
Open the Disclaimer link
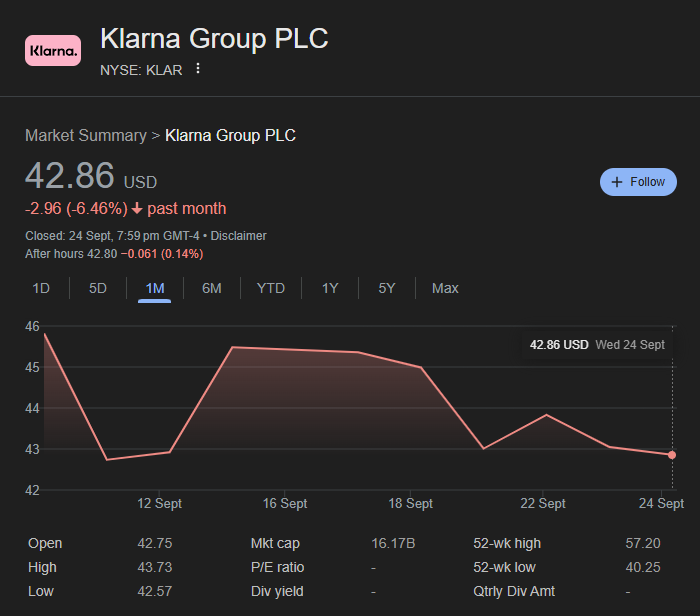click(238, 236)
